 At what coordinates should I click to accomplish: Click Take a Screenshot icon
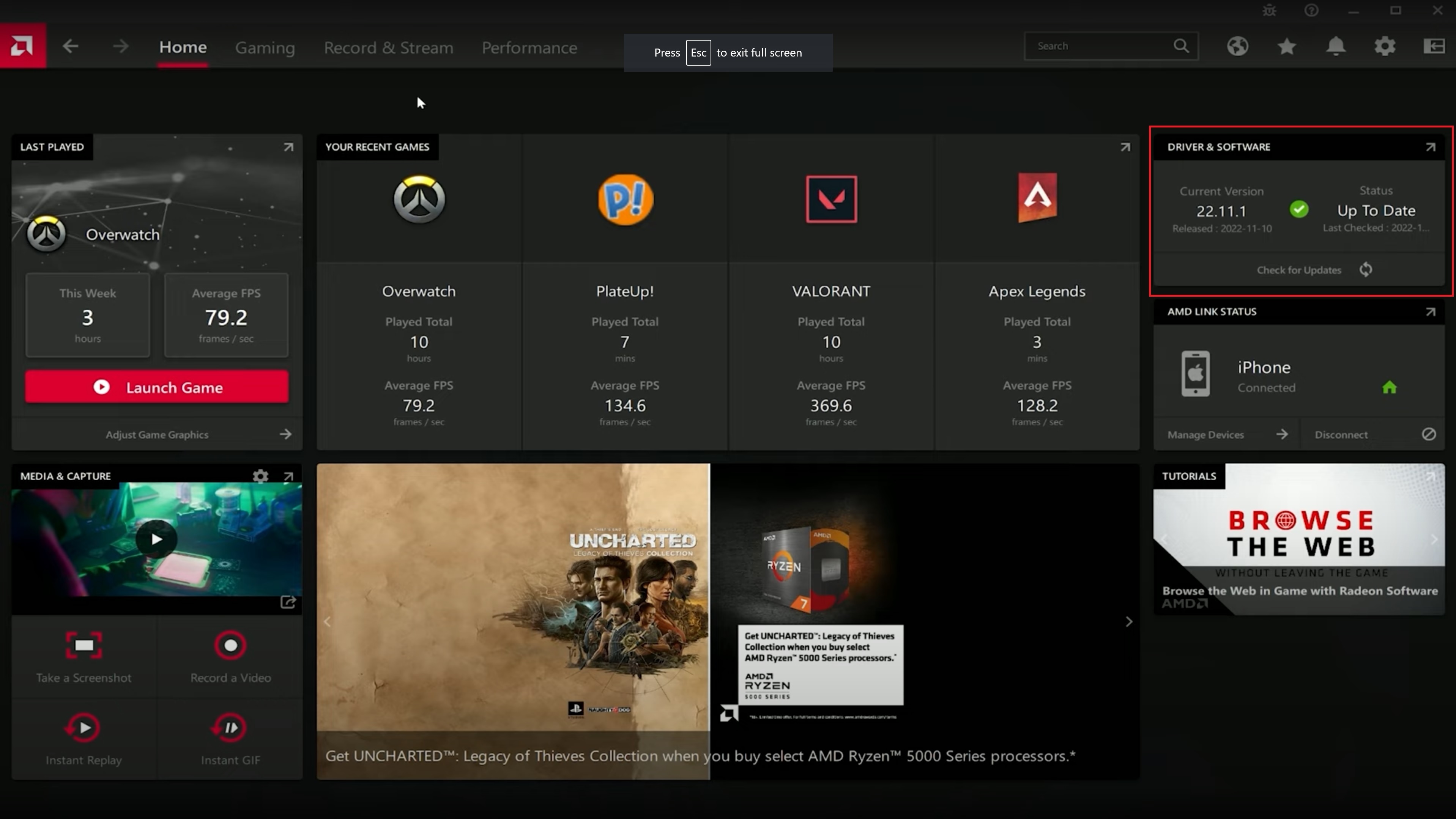click(84, 645)
